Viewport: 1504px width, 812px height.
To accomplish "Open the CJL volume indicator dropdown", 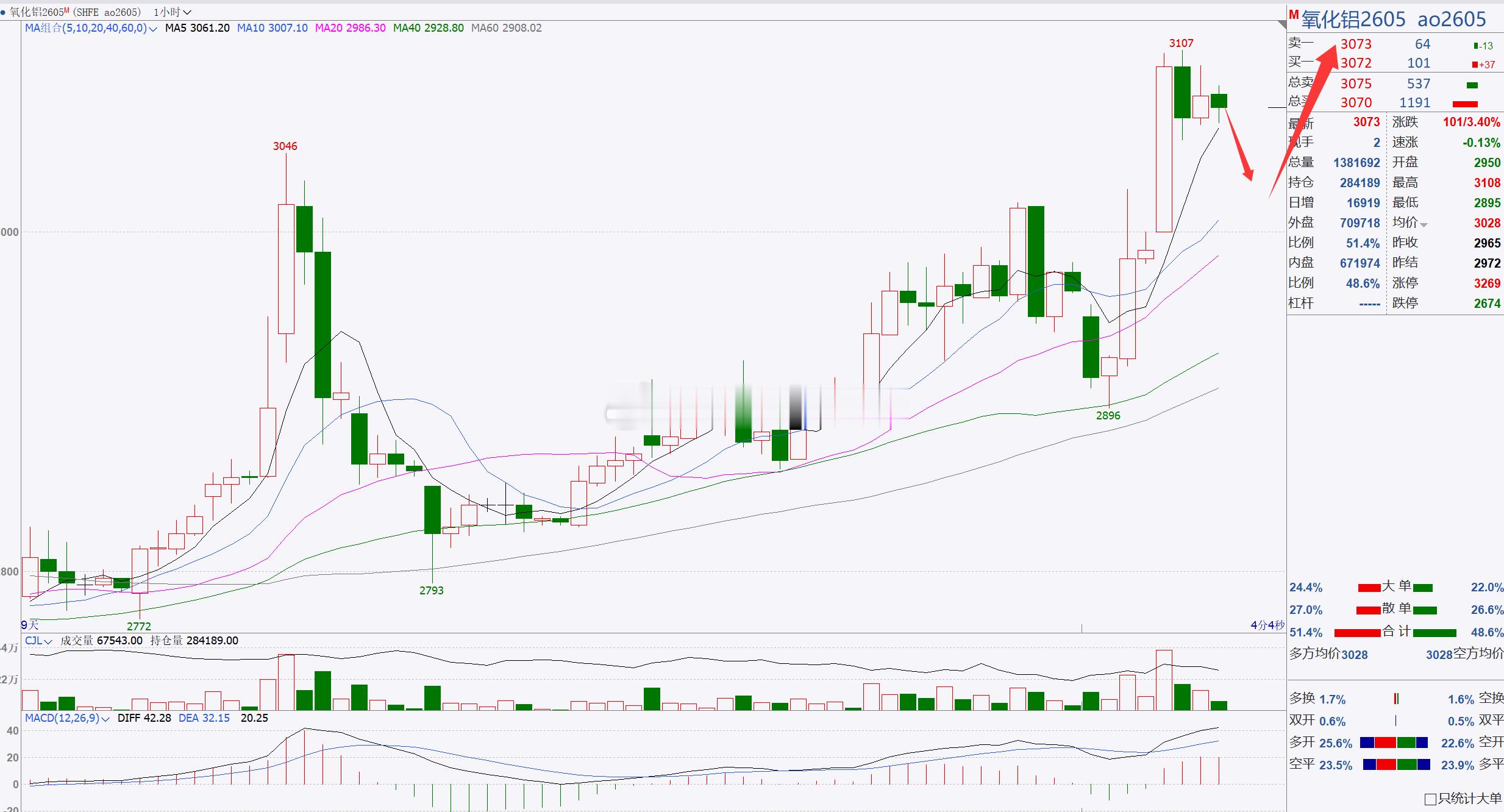I will click(48, 641).
